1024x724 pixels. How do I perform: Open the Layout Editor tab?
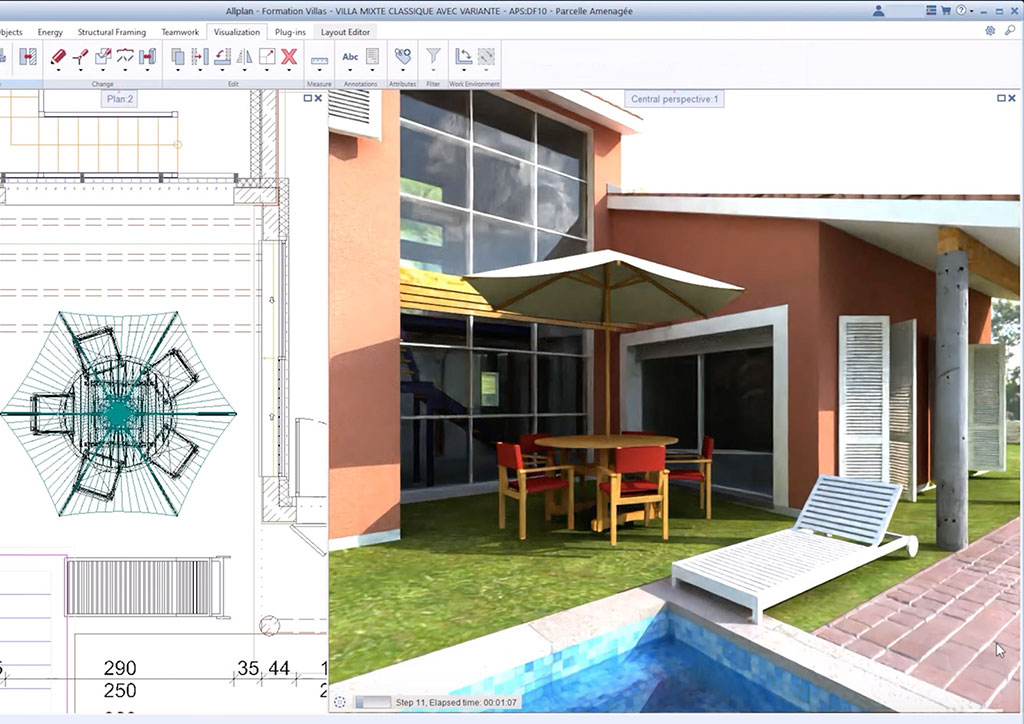tap(345, 32)
